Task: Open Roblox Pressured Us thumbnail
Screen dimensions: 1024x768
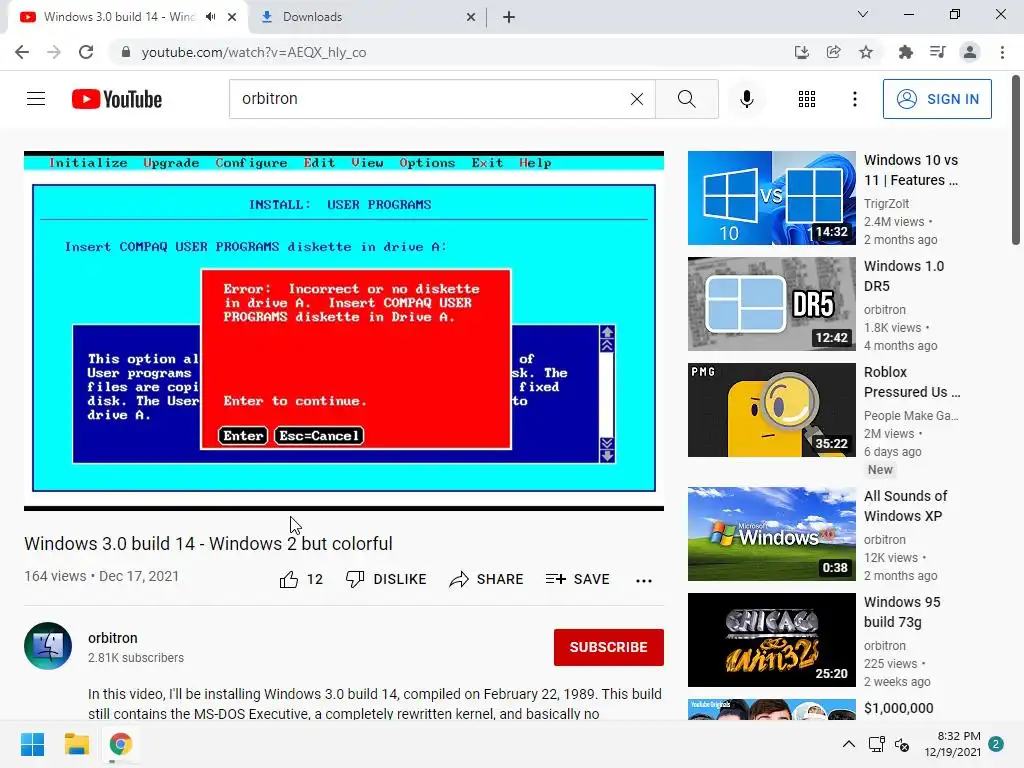Action: [771, 409]
